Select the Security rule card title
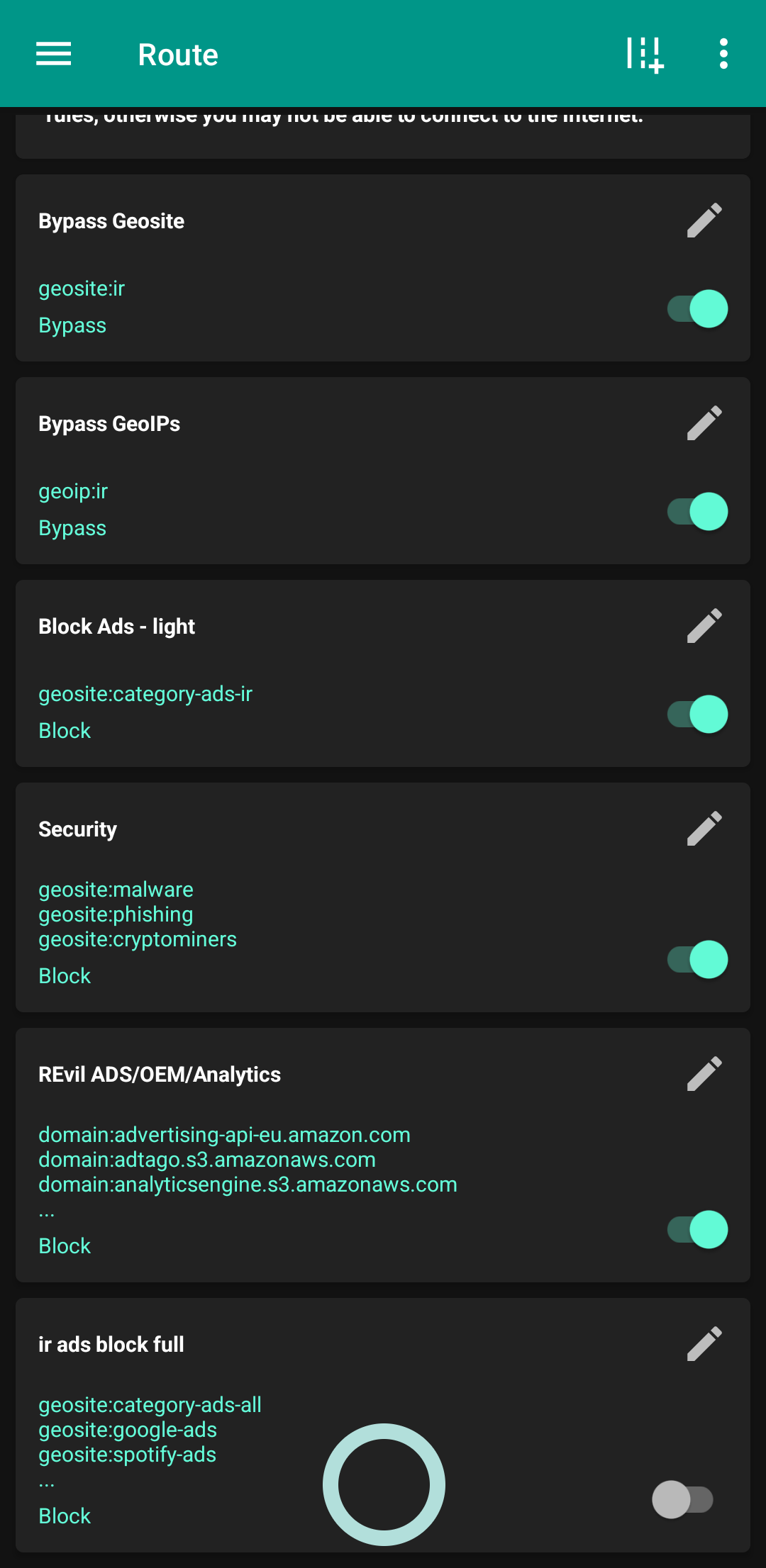The width and height of the screenshot is (766, 1568). [x=78, y=829]
